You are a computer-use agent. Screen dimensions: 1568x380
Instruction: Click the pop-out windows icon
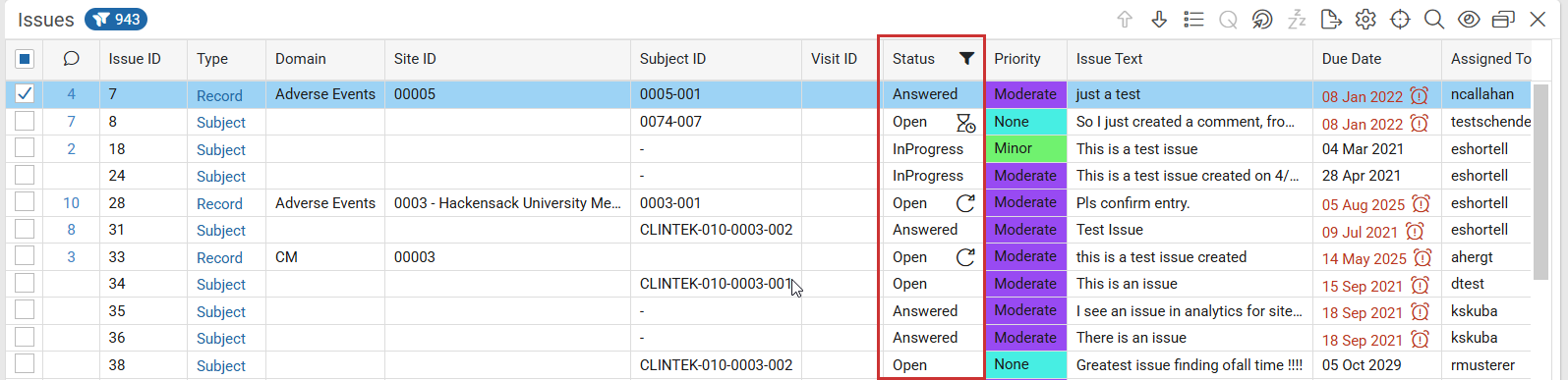pyautogui.click(x=1503, y=20)
